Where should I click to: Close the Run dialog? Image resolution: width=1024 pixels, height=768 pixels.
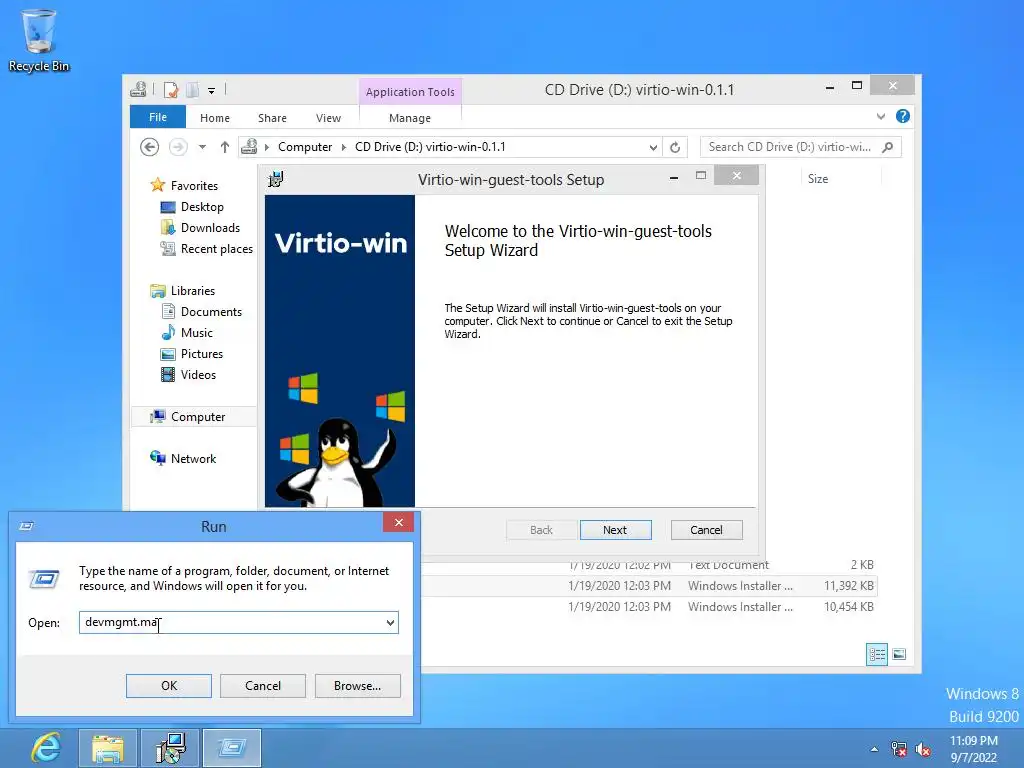pos(398,522)
